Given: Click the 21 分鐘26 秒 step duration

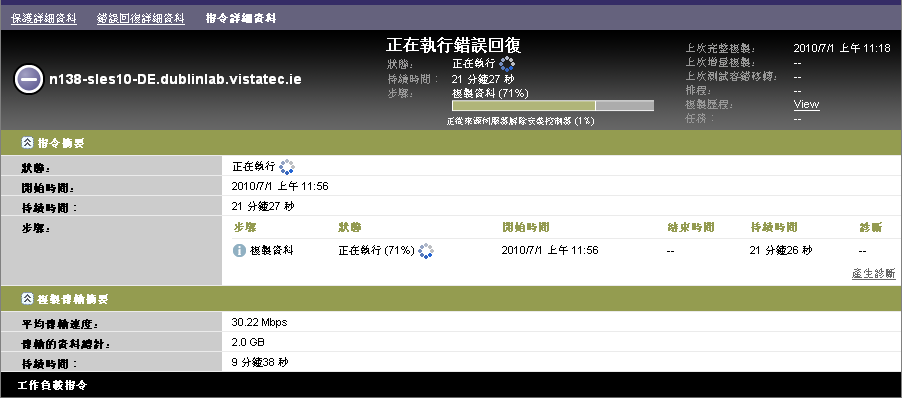Looking at the screenshot, I should click(781, 251).
